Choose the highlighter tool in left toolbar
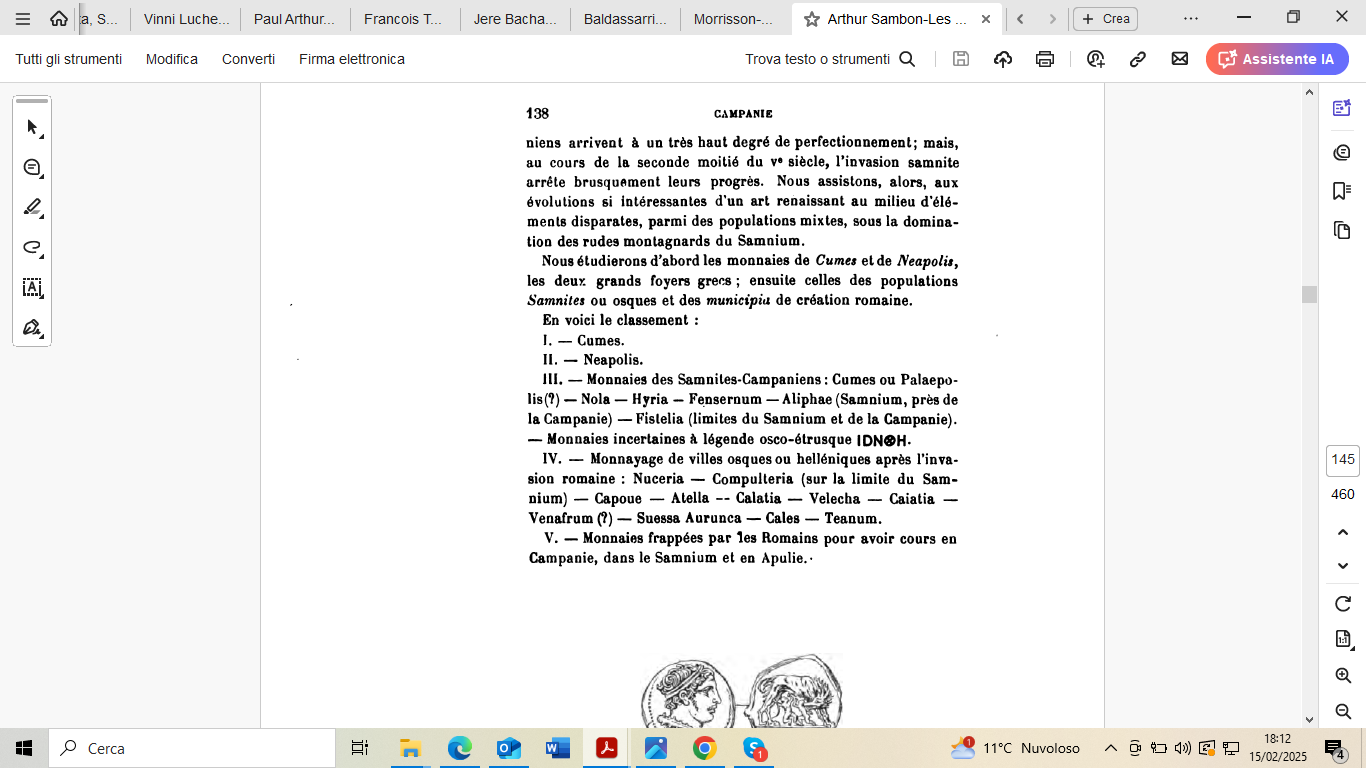 tap(32, 207)
